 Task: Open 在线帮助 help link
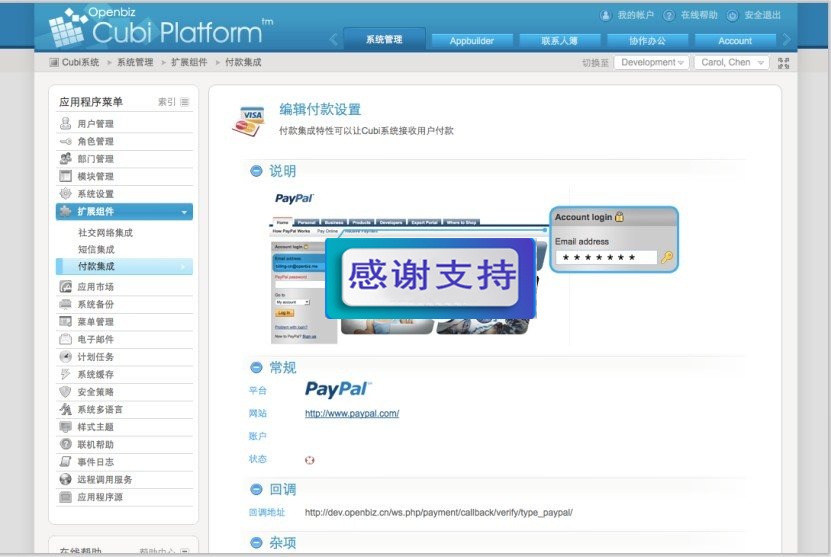(691, 15)
